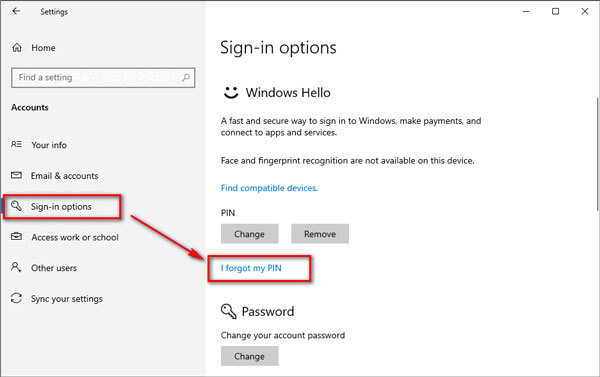Click the Sync your settings arrows icon

16,298
